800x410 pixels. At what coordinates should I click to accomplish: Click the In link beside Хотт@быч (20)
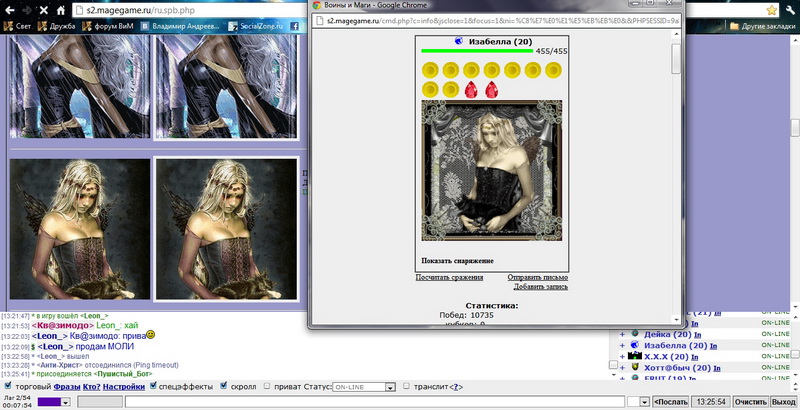tap(717, 368)
